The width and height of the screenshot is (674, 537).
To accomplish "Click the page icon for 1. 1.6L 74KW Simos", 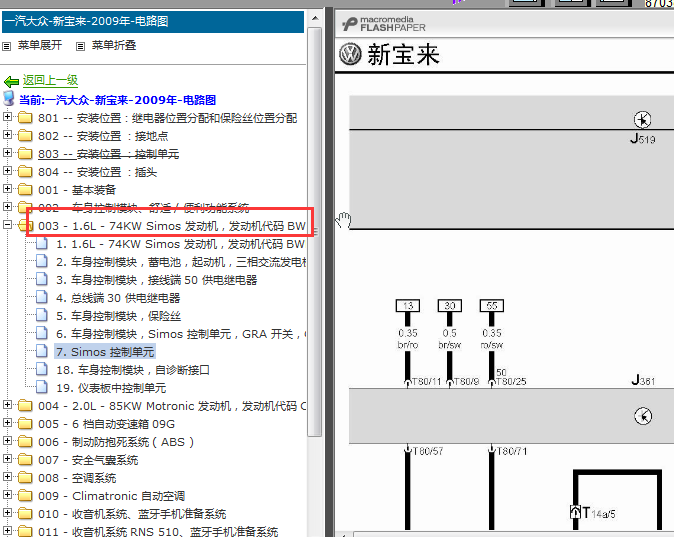I will (42, 243).
